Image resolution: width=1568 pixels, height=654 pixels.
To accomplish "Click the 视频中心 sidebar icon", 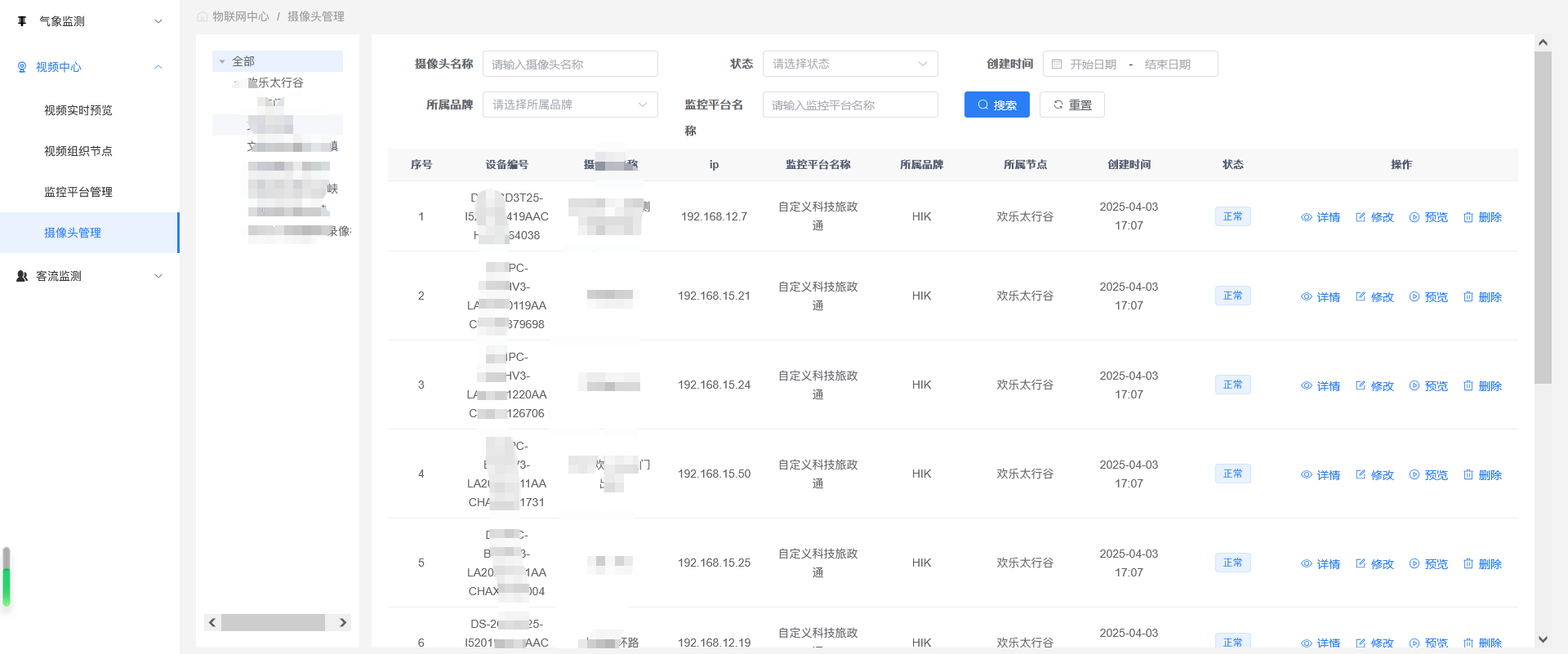I will tap(22, 67).
